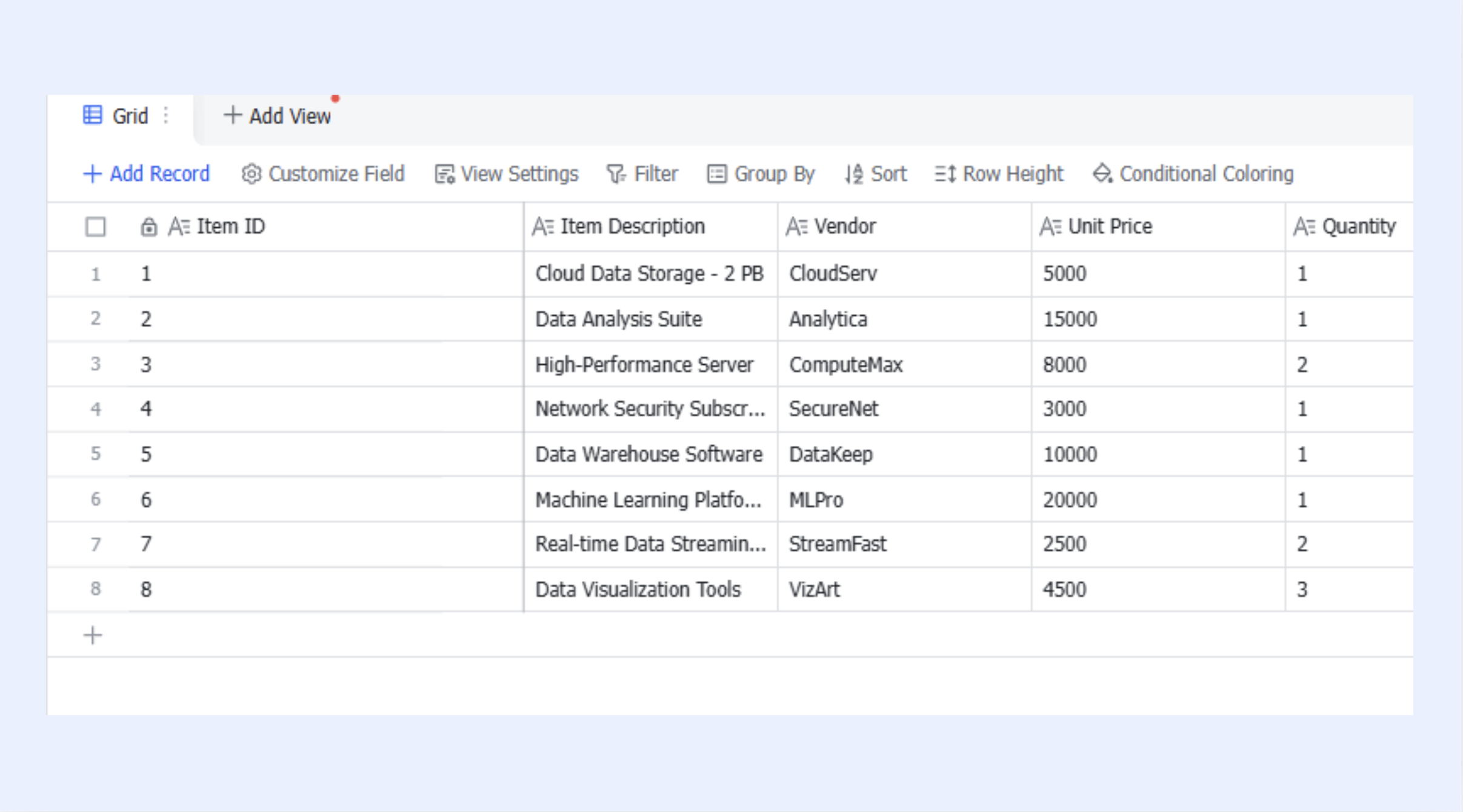Select the 'StreamFast' vendor cell
The height and width of the screenshot is (812, 1463).
click(905, 544)
